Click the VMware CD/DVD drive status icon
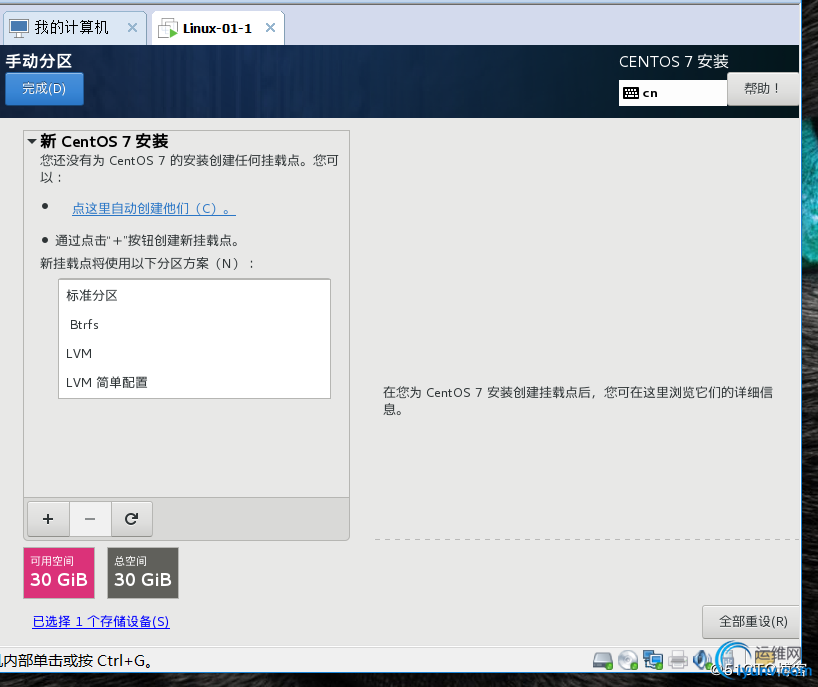 (628, 660)
